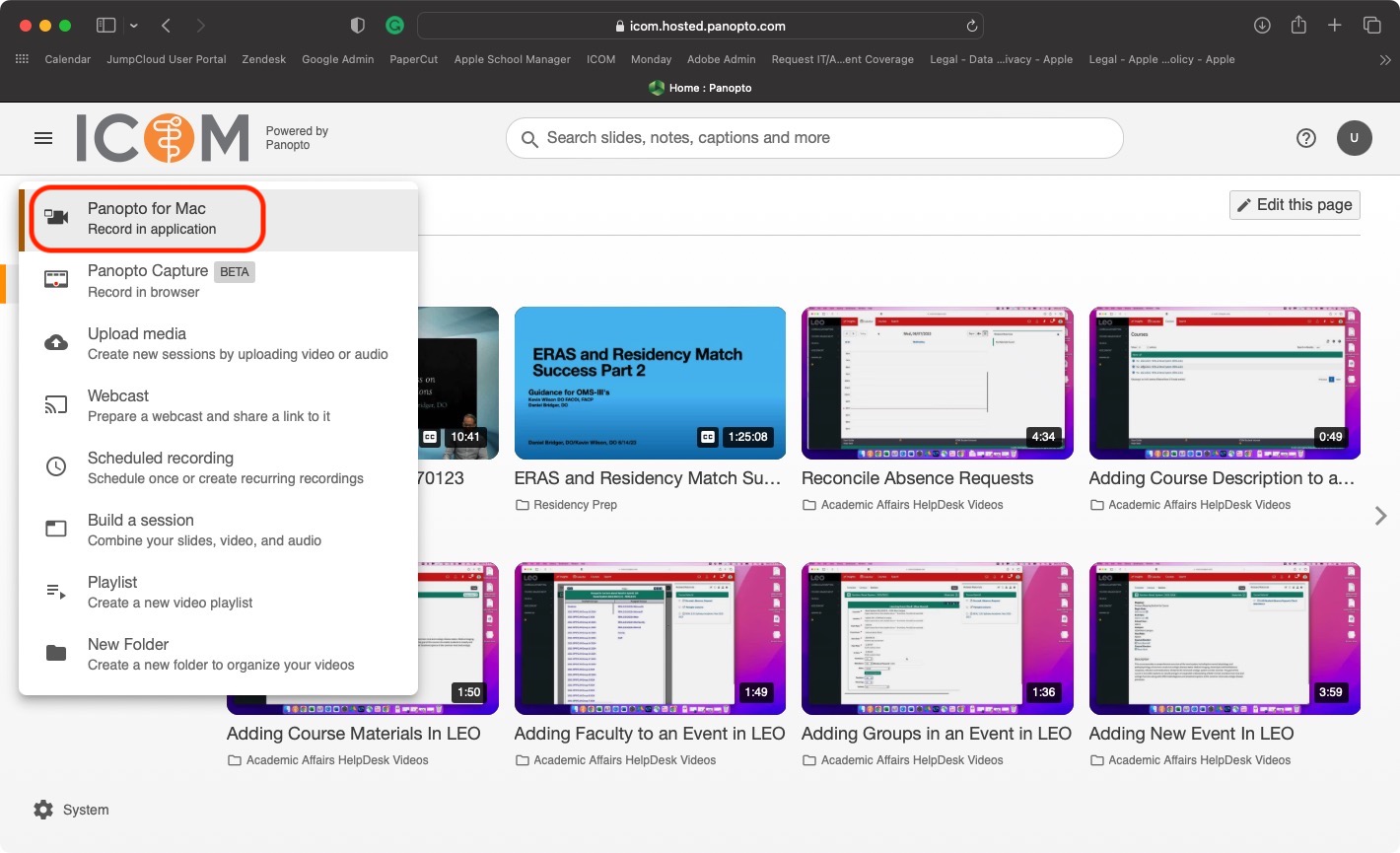Open JumpCloud User Portal bookmark
Image resolution: width=1400 pixels, height=853 pixels.
[167, 59]
